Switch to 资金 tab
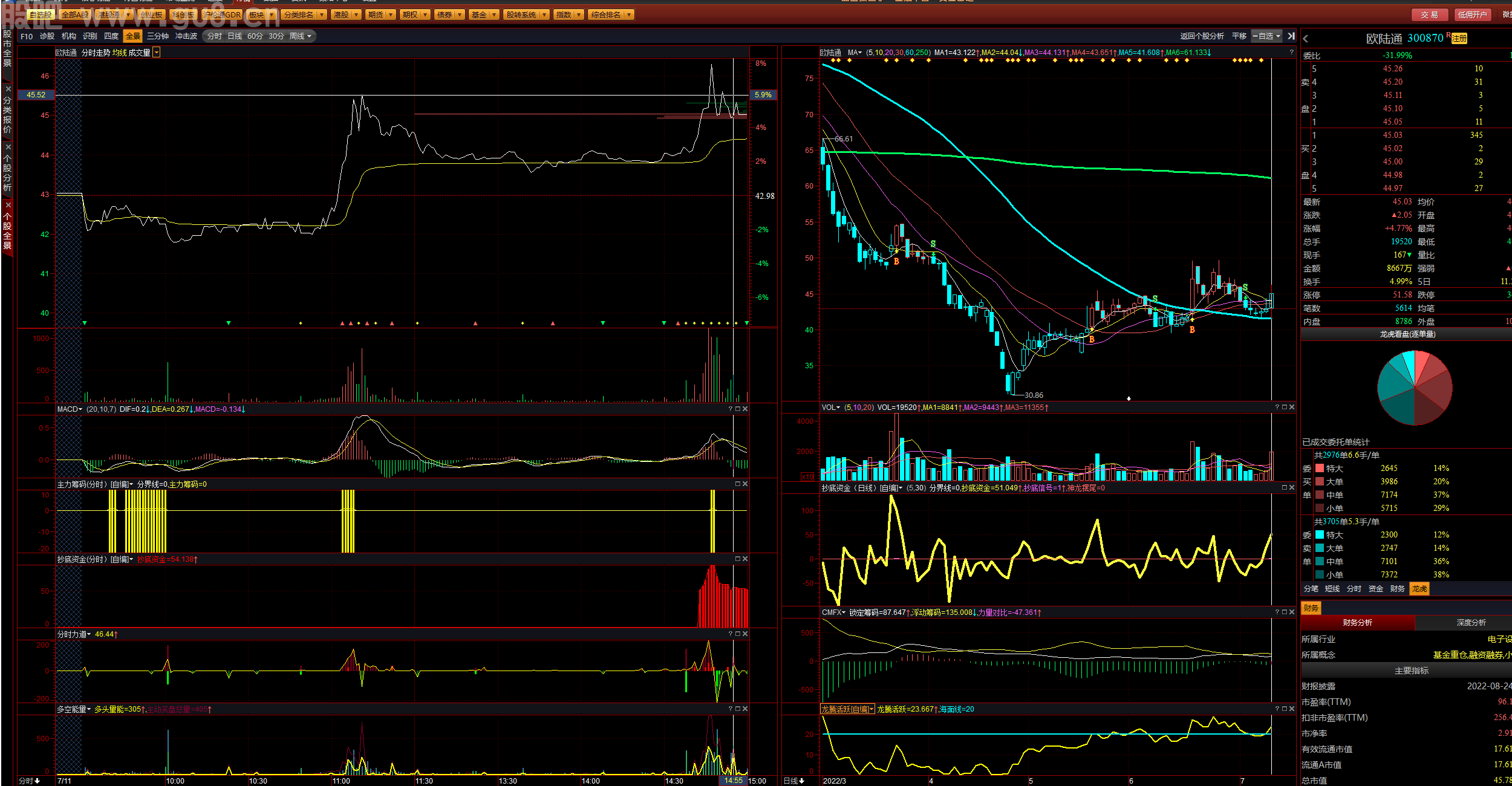 [1376, 589]
